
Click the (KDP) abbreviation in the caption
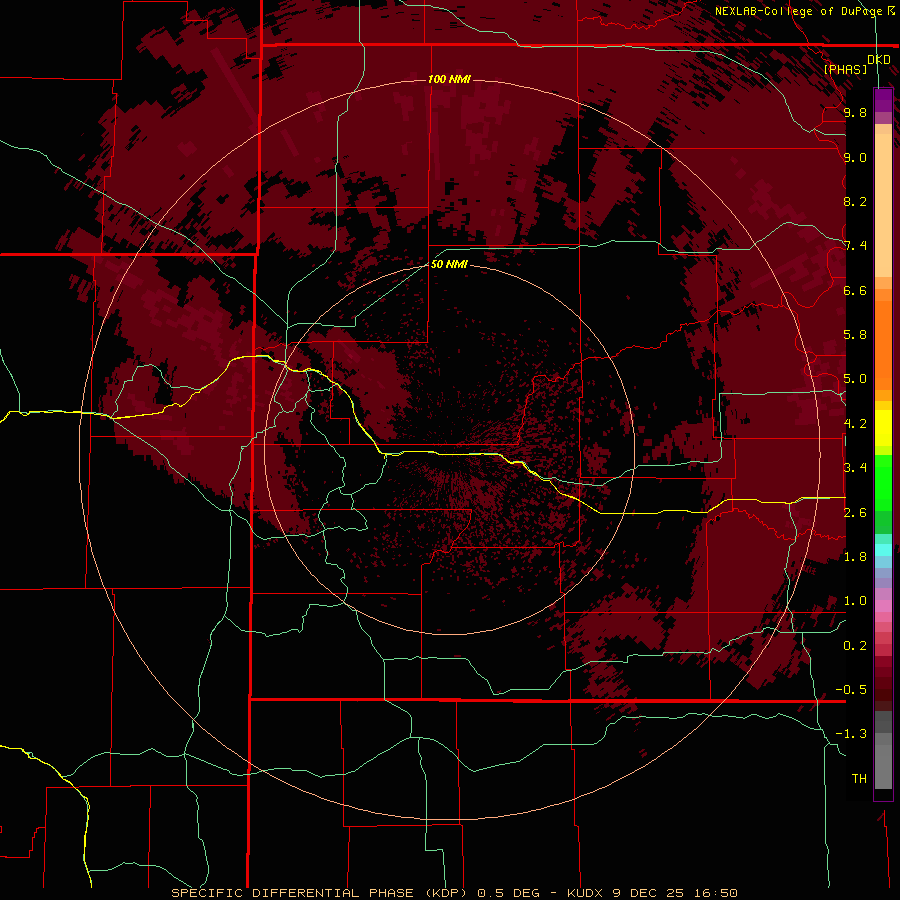[x=446, y=893]
